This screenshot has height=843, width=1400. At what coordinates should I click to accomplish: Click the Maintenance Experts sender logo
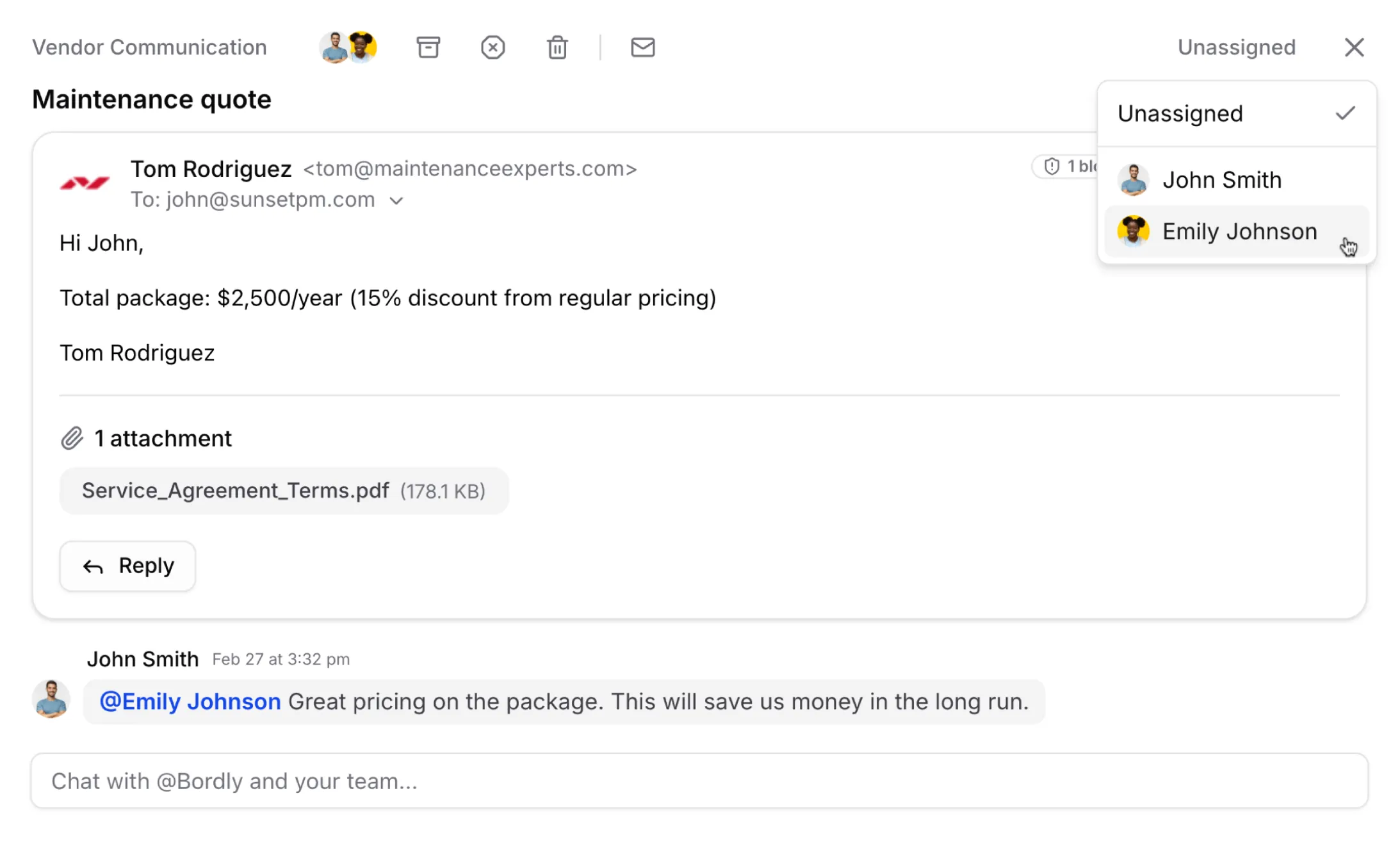[x=85, y=183]
